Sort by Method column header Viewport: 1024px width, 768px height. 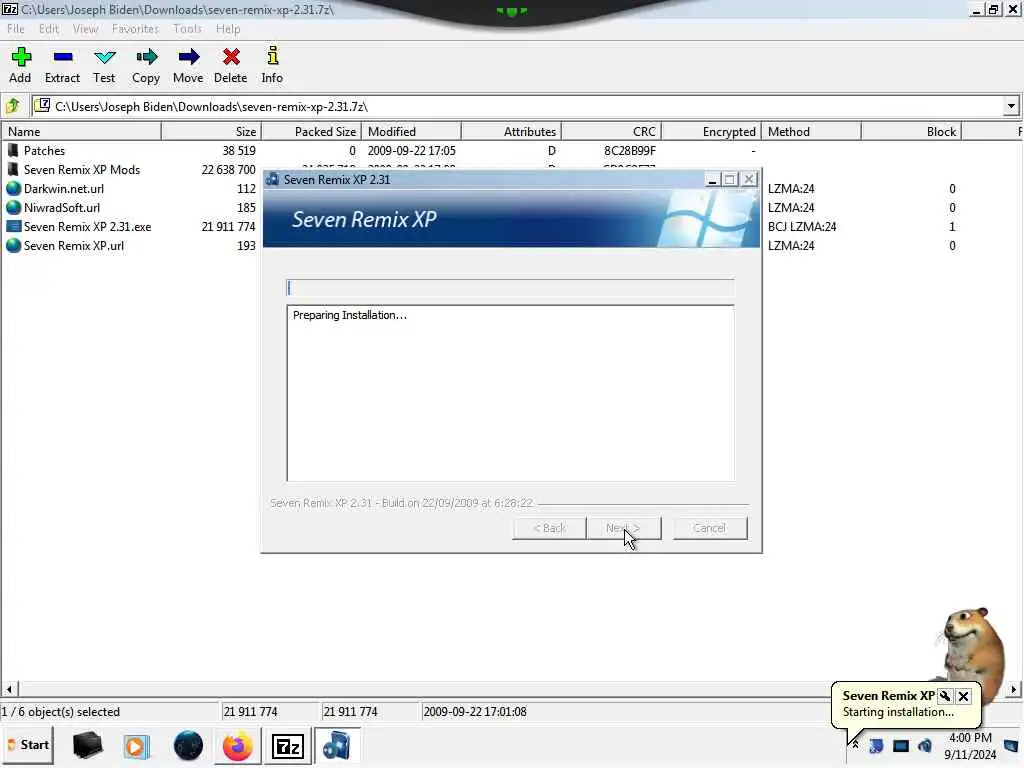(x=812, y=131)
